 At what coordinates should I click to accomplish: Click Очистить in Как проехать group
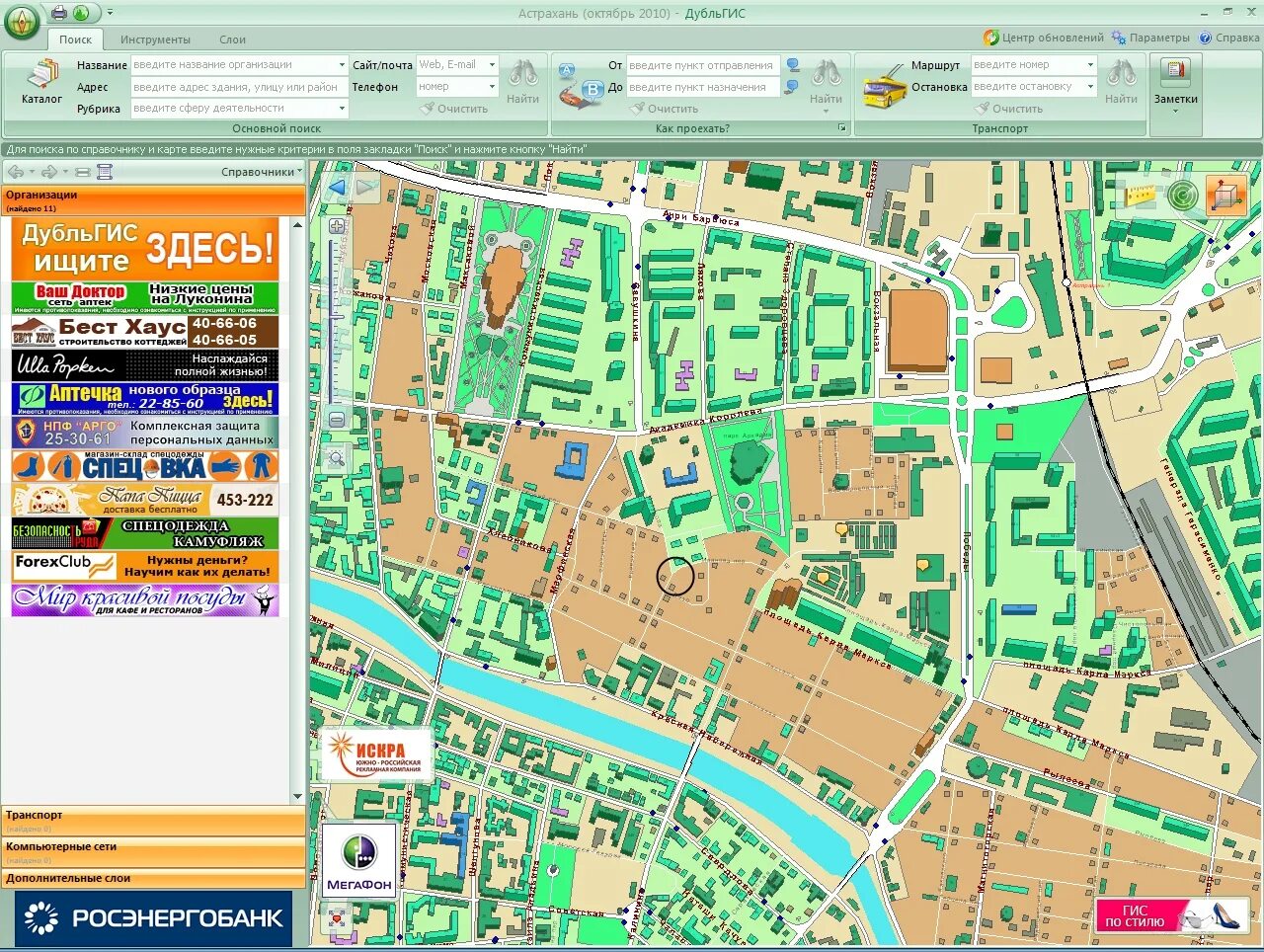coord(665,109)
